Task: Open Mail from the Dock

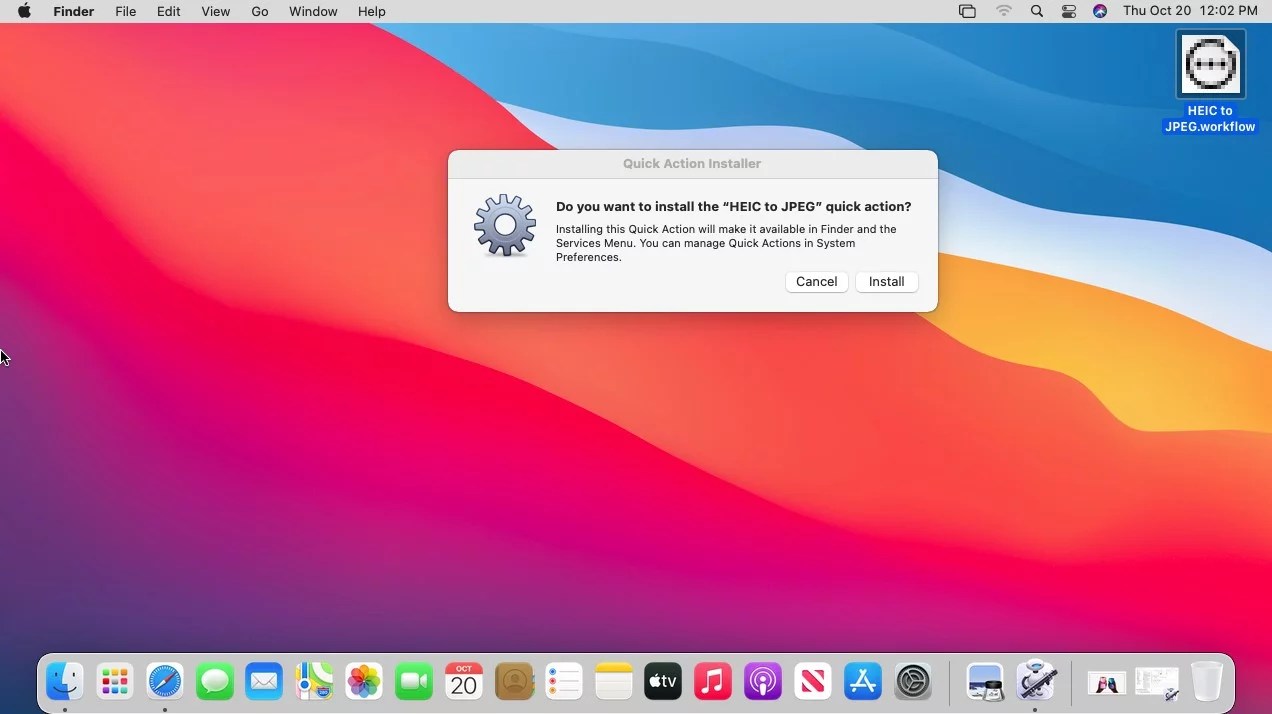Action: click(x=264, y=681)
